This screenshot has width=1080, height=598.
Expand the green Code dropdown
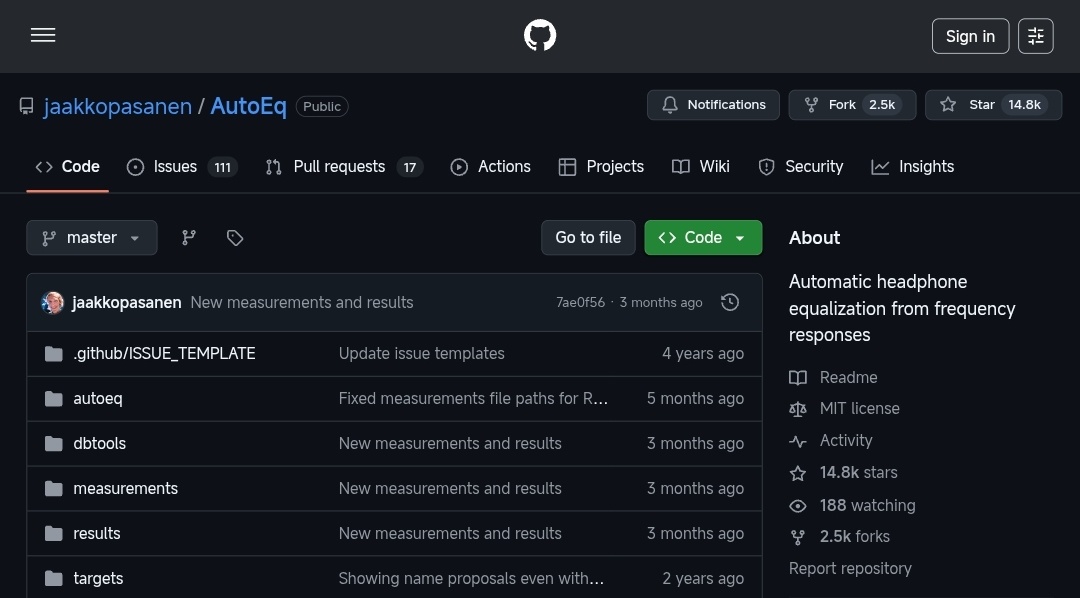(x=703, y=238)
